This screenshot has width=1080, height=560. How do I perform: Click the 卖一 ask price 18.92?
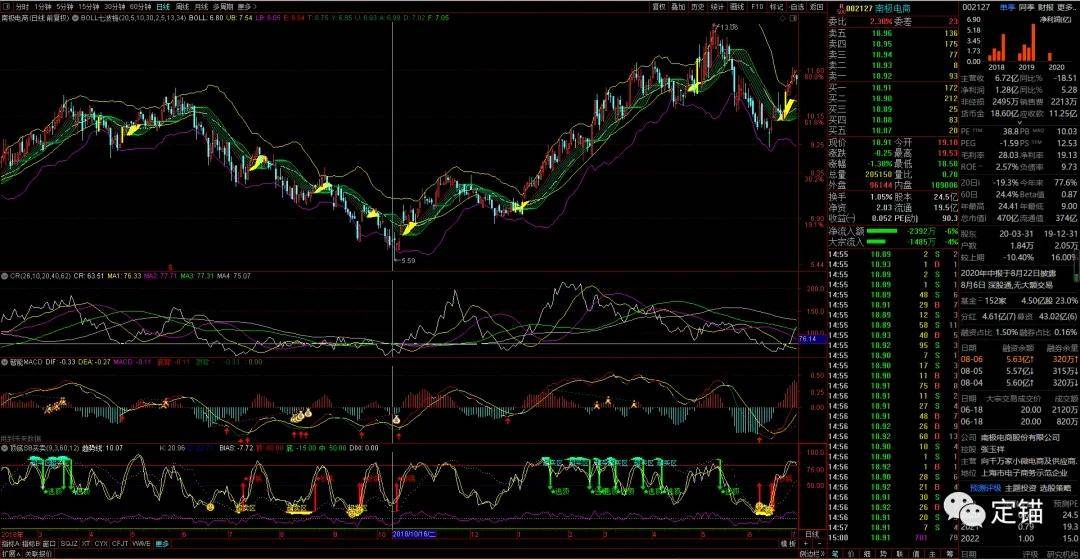pos(882,76)
